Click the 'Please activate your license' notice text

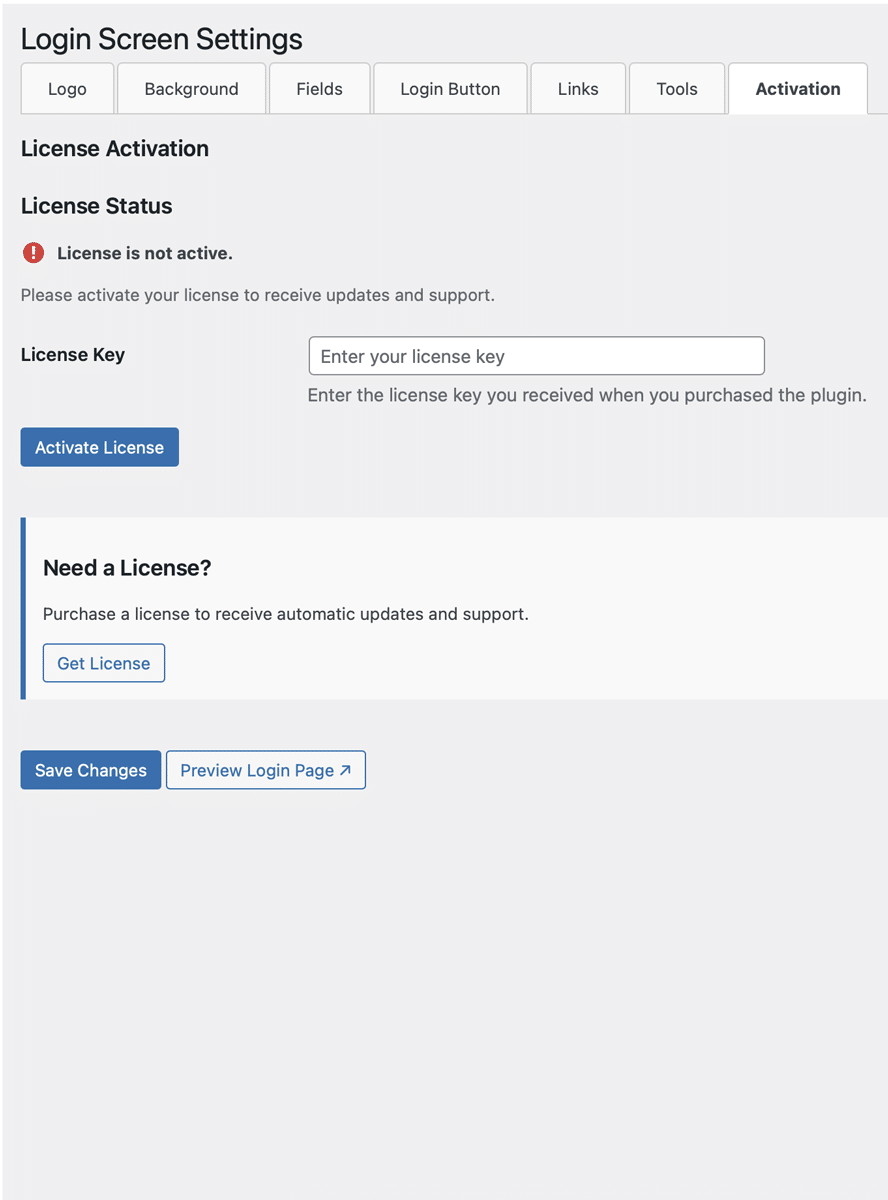(x=258, y=296)
